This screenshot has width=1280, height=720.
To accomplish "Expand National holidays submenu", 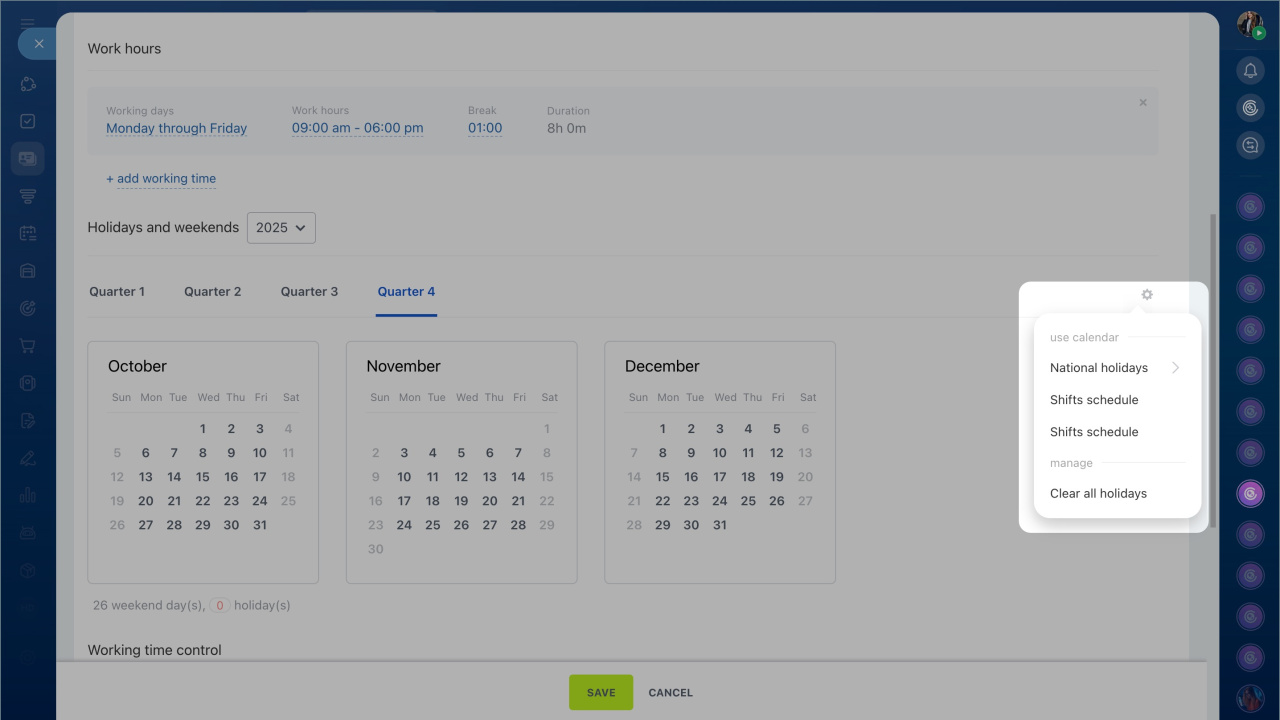I will point(1114,368).
